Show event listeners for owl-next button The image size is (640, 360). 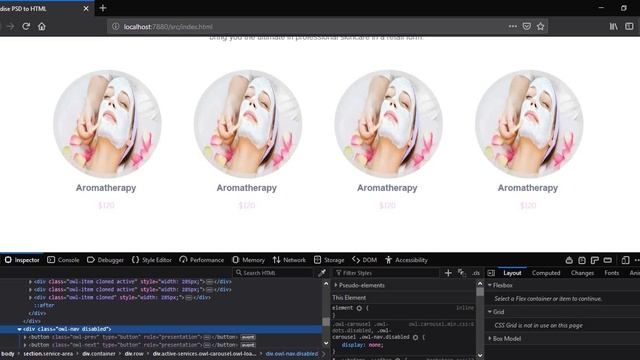point(248,345)
